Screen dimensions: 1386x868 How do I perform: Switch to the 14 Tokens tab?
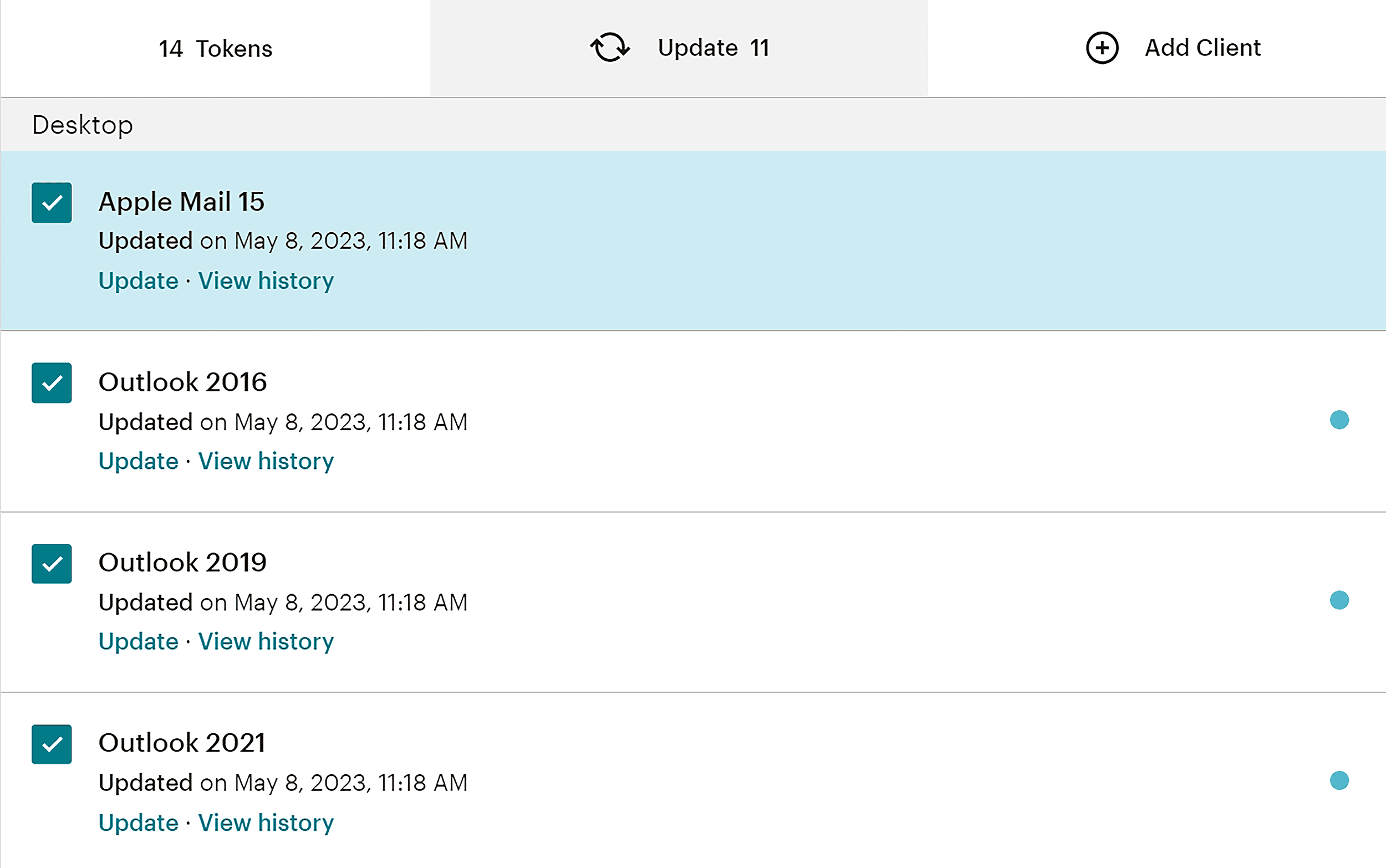coord(215,48)
